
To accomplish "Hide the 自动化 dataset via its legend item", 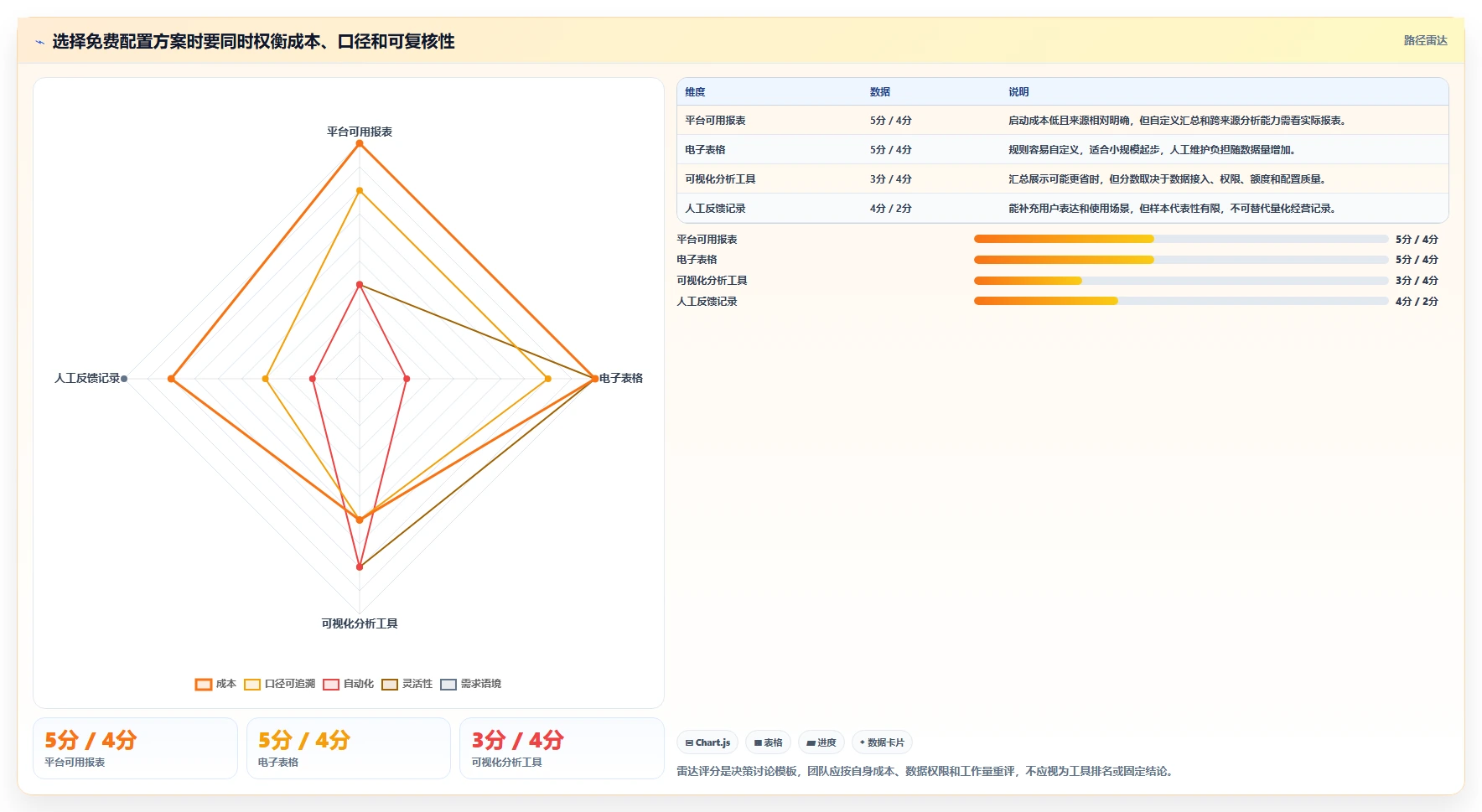I will tap(348, 684).
